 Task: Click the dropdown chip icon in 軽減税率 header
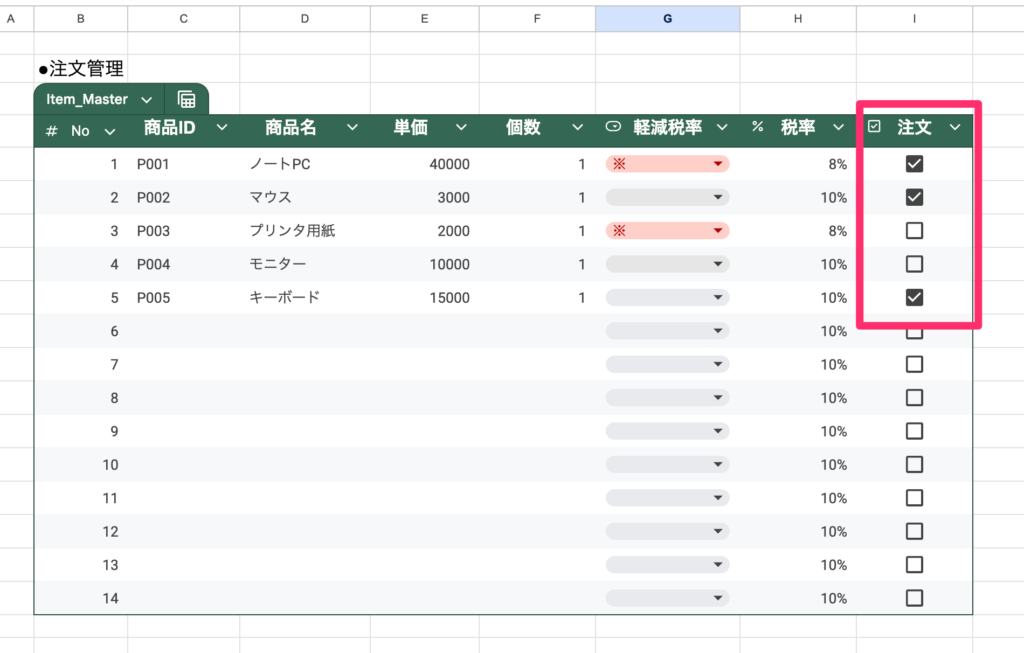[613, 127]
